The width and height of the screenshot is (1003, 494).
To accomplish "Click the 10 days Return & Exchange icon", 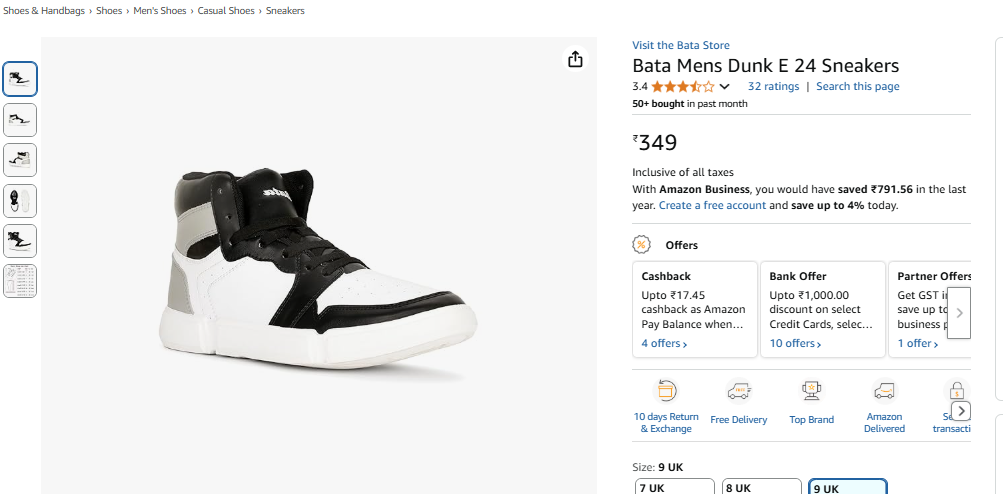I will click(666, 390).
